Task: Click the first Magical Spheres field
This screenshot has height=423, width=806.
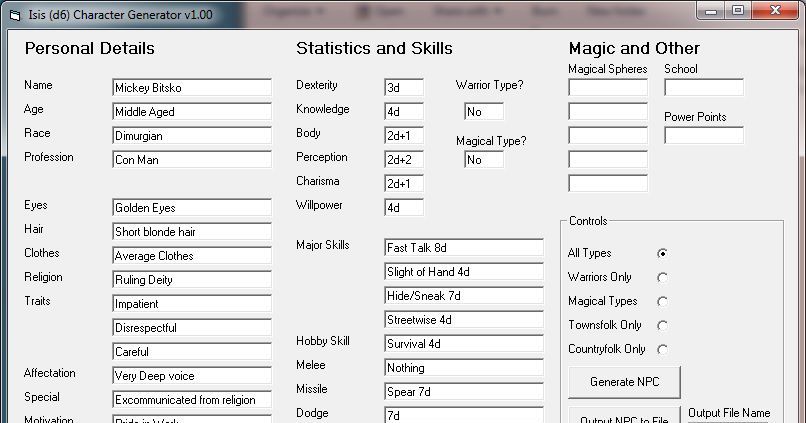Action: click(608, 87)
